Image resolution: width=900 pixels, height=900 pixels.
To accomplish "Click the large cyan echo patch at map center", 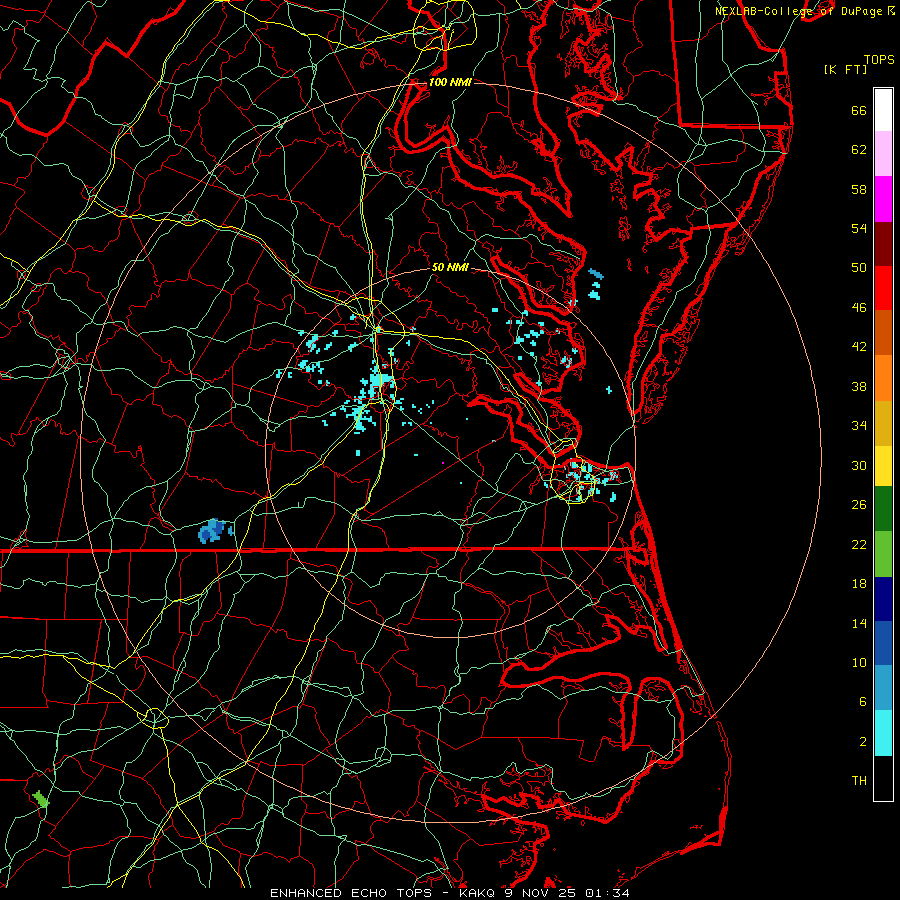I will pos(381,382).
